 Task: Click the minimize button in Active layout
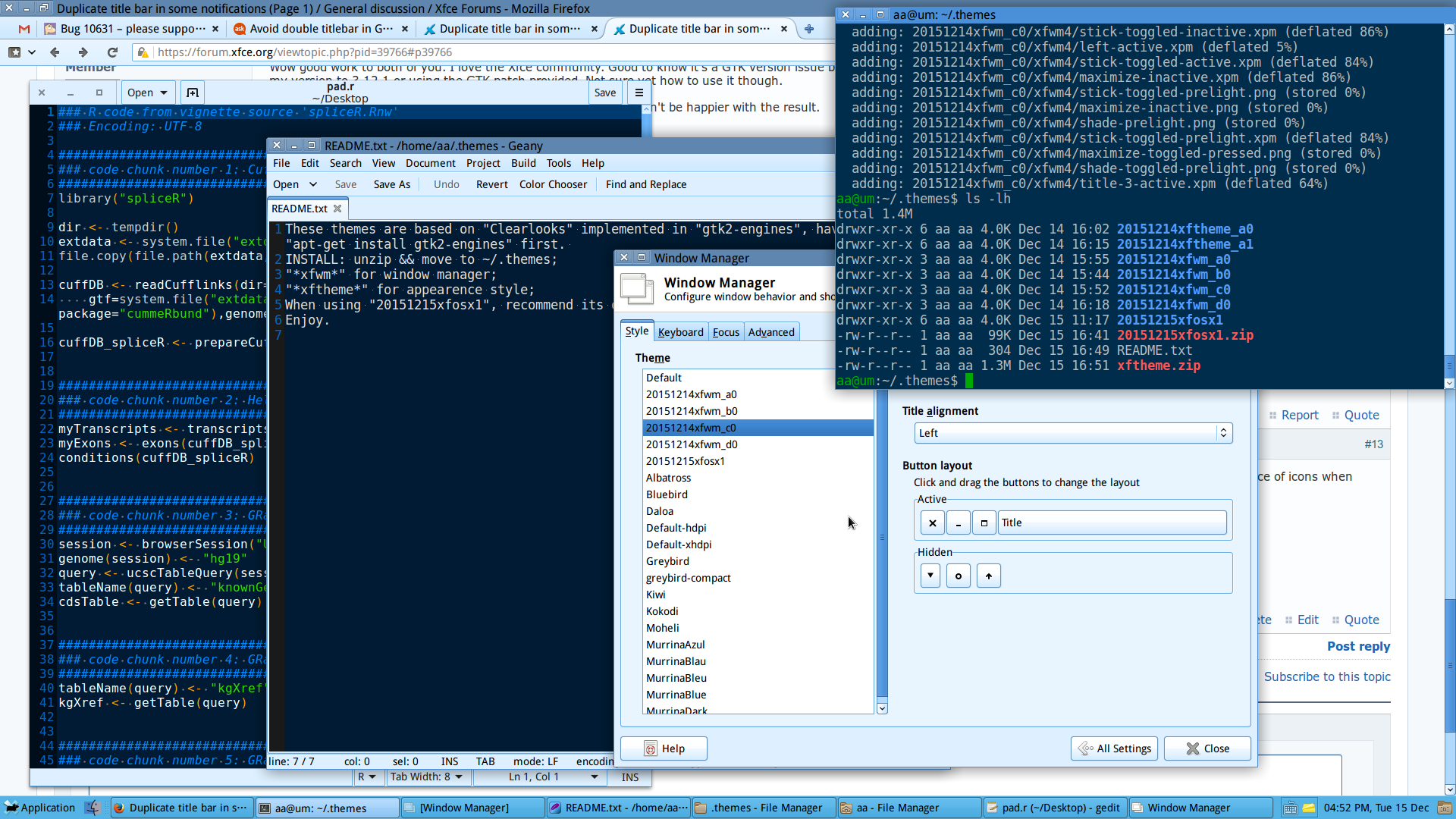tap(959, 522)
